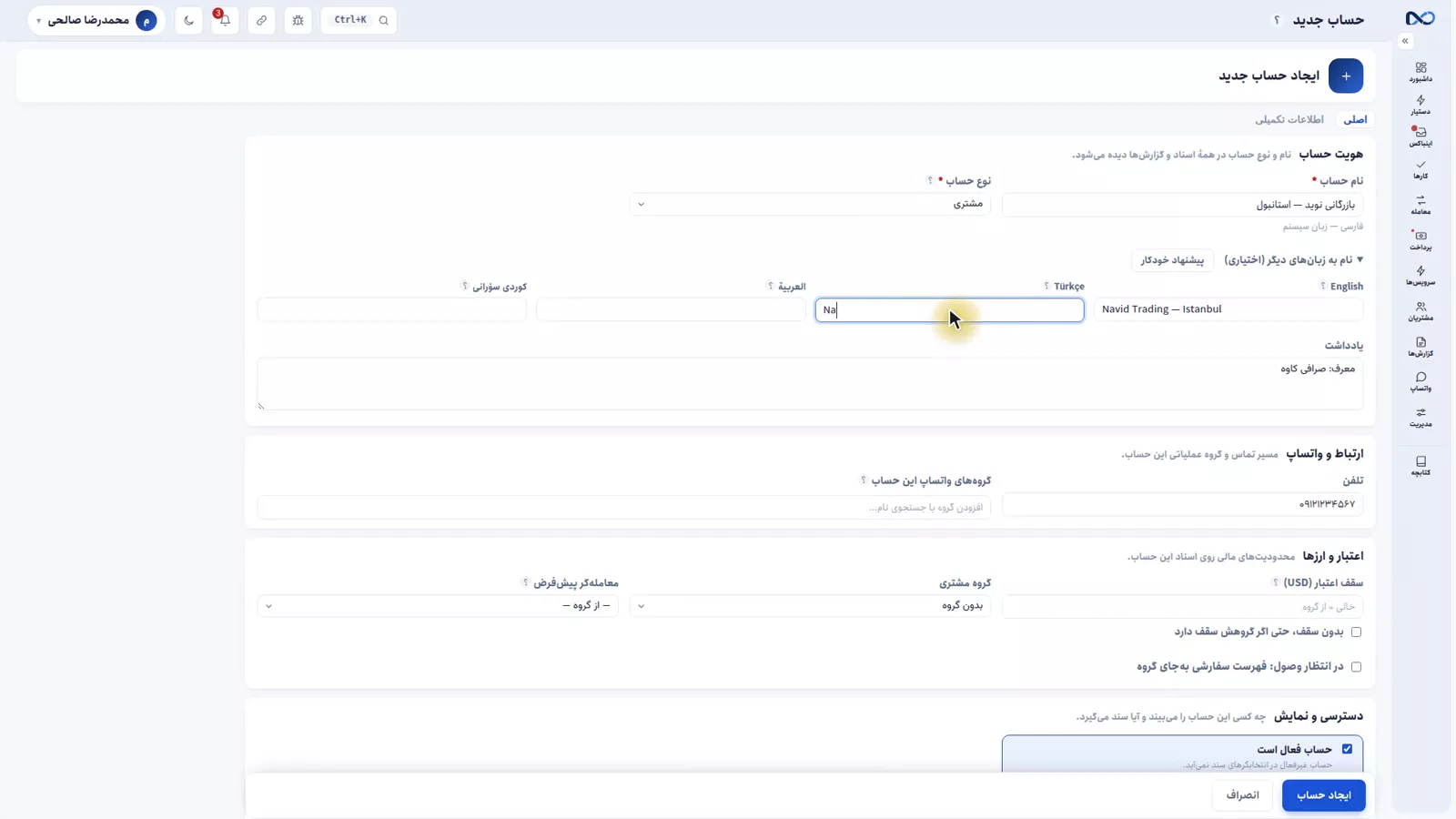Click the infinity logo at top of sidebar
Screen dimensions: 1456x819
1420,18
